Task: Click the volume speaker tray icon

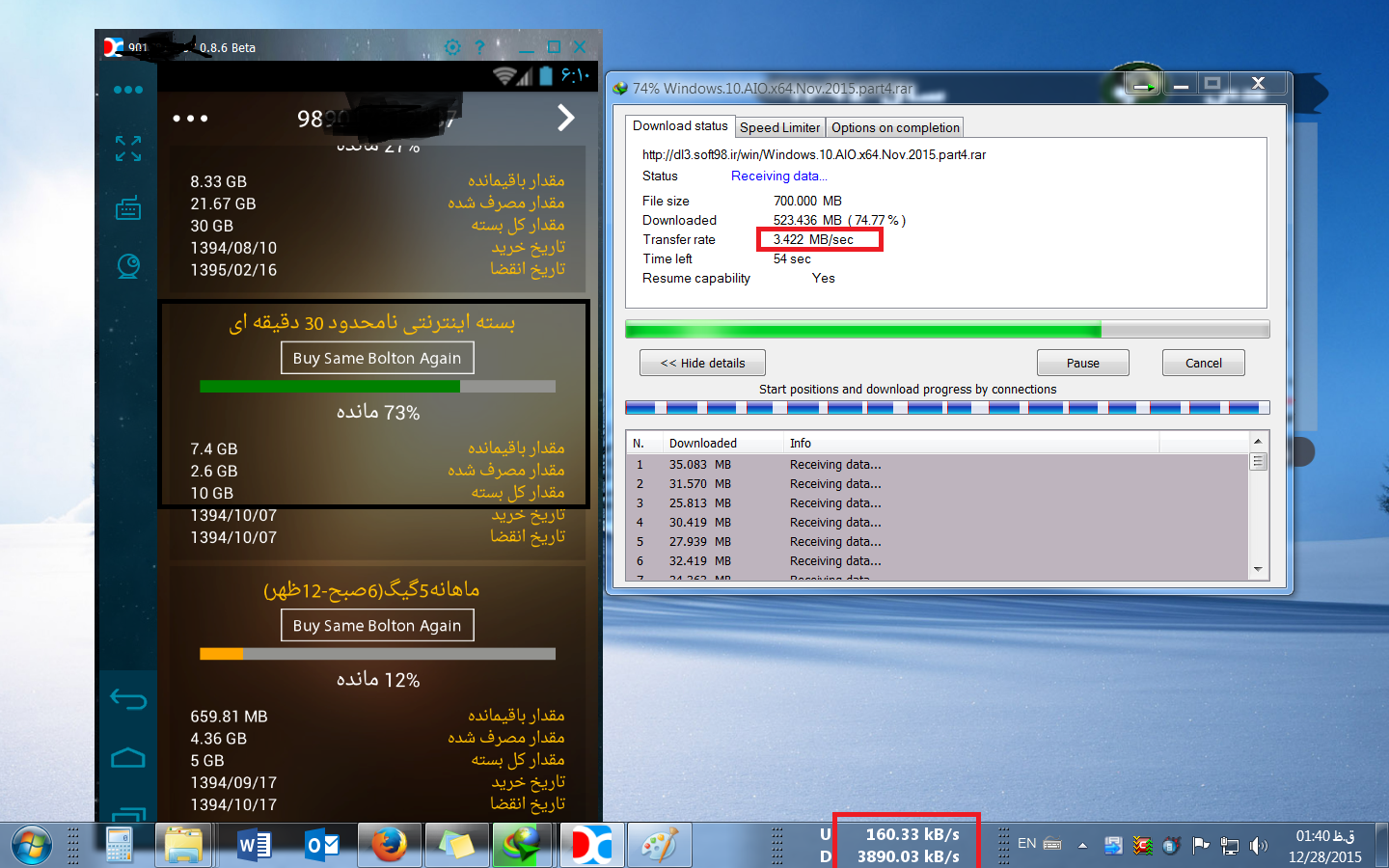Action: [x=1259, y=846]
